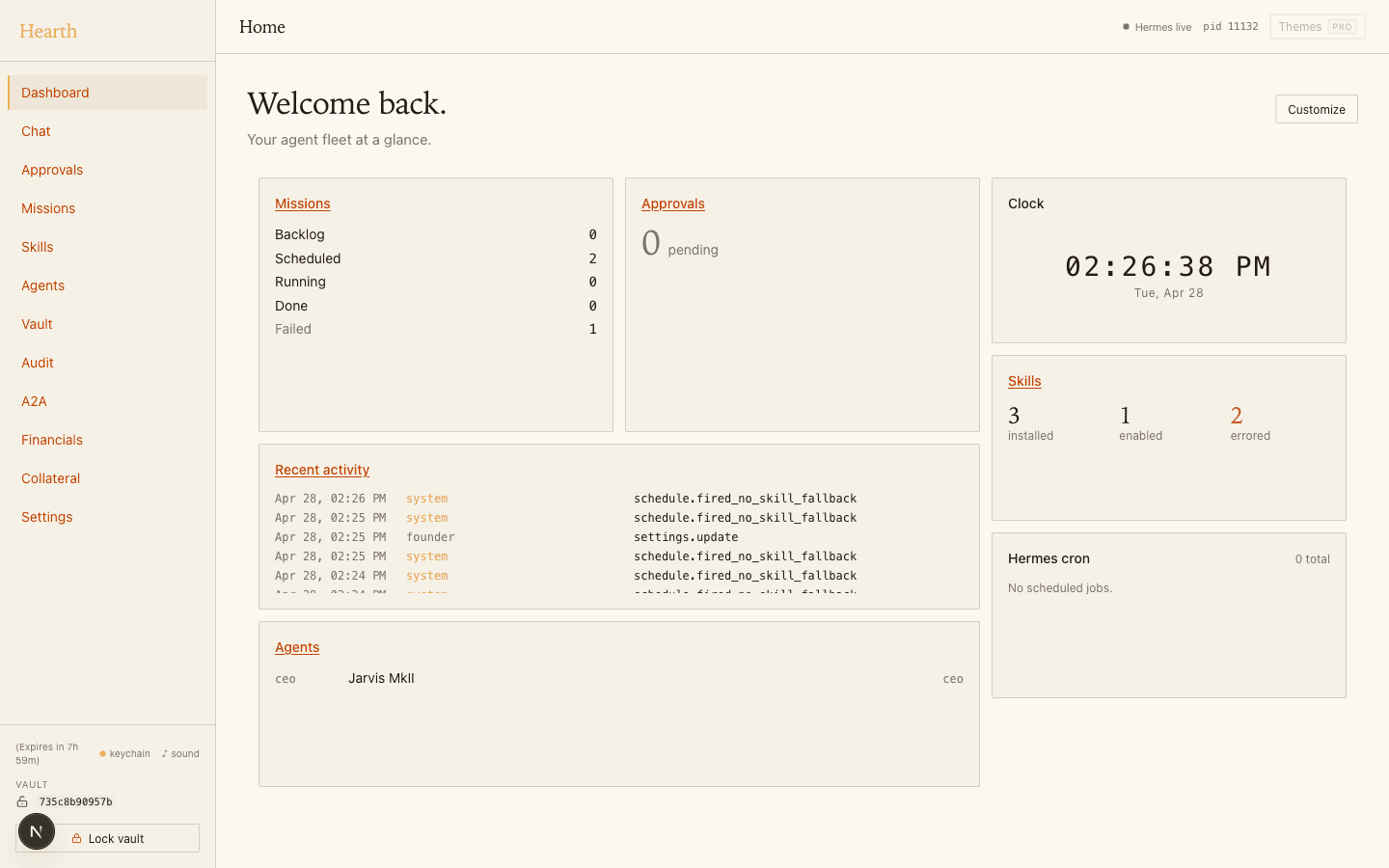Click the 'founder' actor in recent activity
The height and width of the screenshot is (868, 1389).
tap(430, 537)
